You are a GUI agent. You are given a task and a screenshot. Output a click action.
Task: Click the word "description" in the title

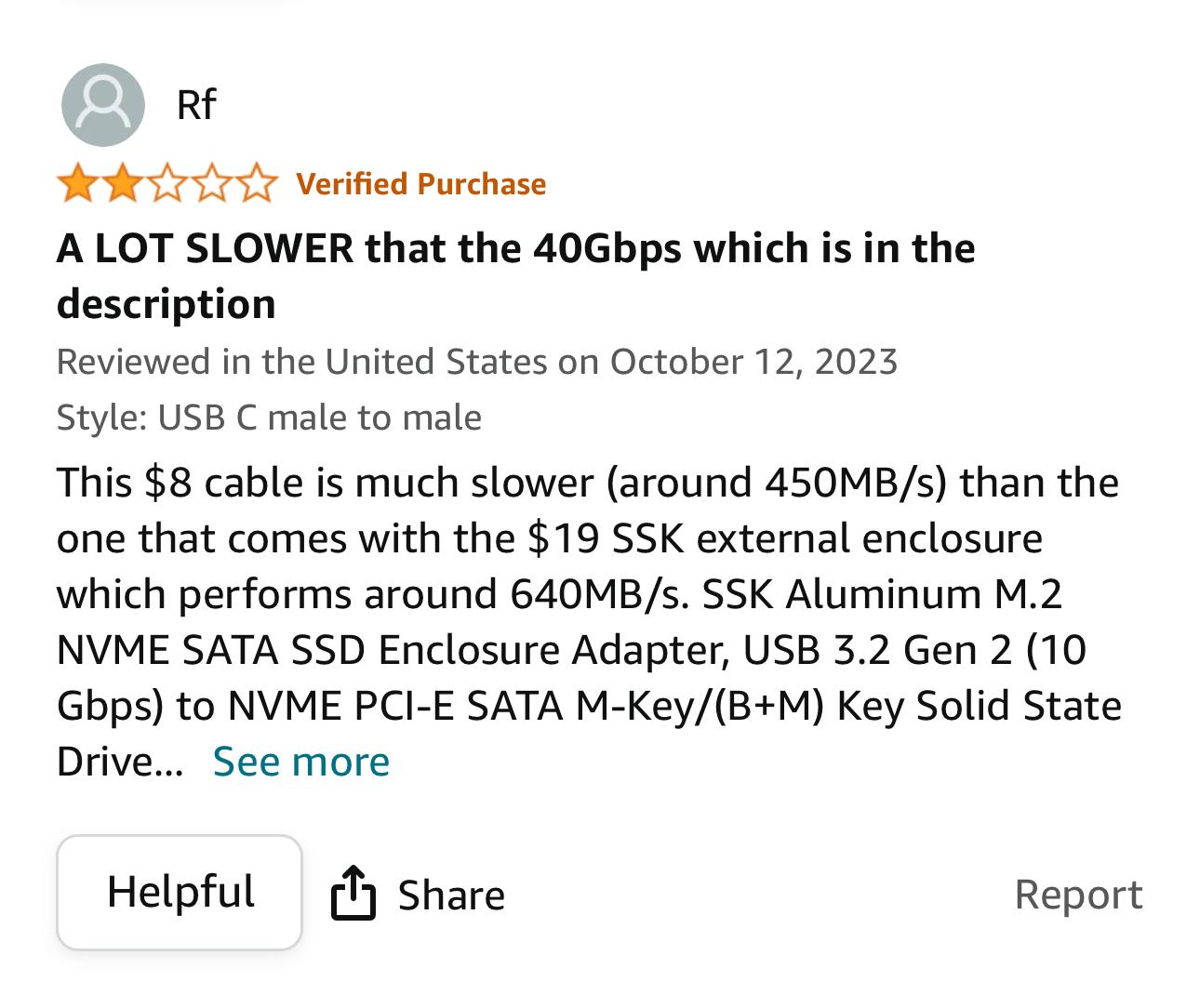coord(166,304)
